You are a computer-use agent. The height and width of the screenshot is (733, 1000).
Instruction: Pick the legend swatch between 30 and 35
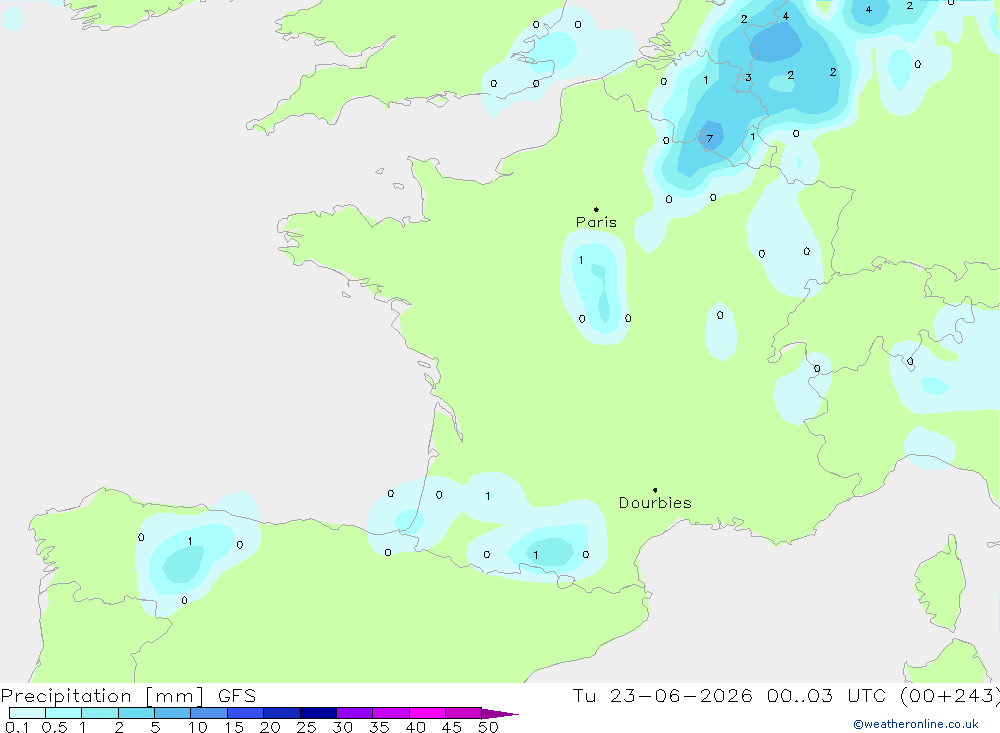(x=354, y=713)
